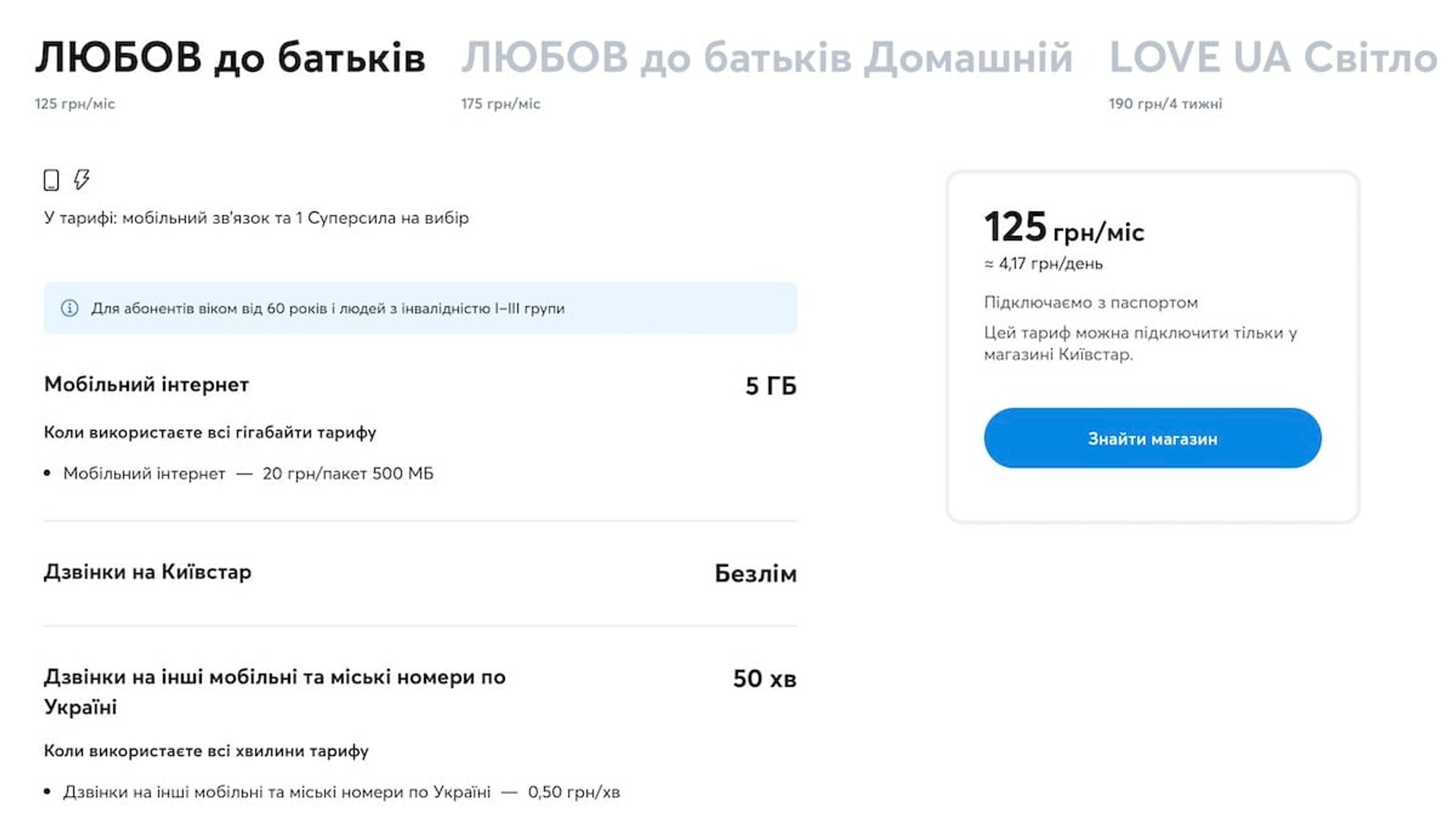Click the 125 грн/міс price under first tab
The image size is (1456, 821).
coord(74,104)
